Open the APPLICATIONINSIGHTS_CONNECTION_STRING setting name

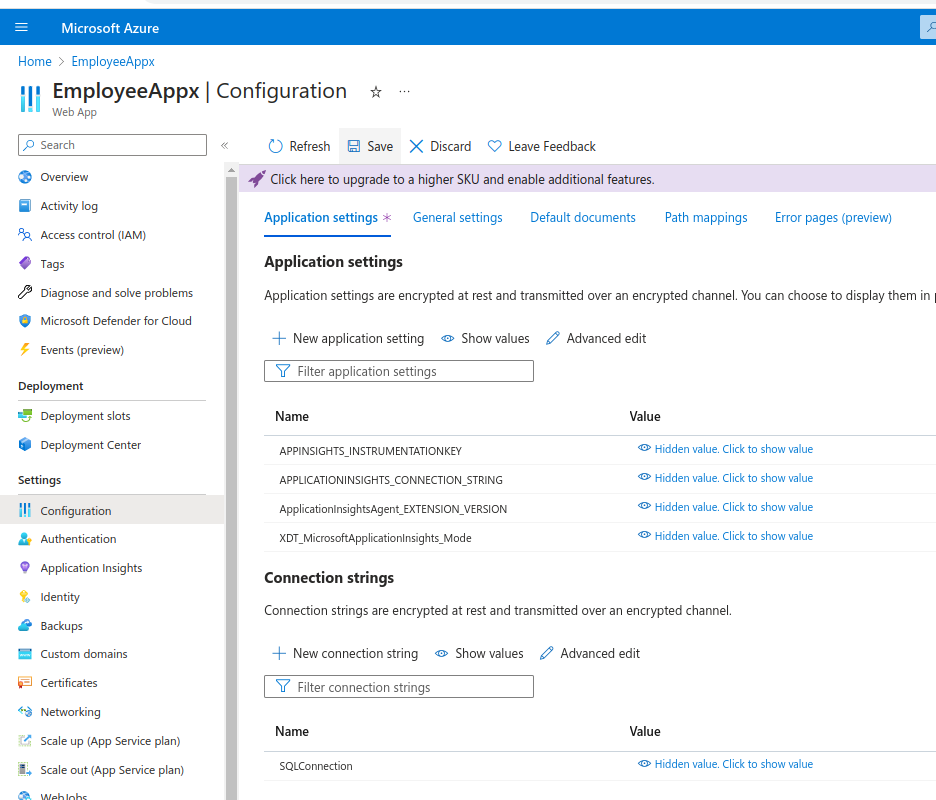point(390,480)
